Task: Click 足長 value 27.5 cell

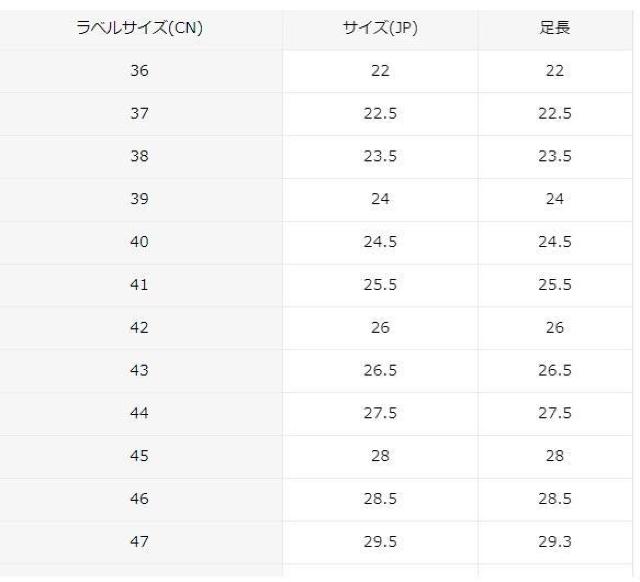Action: pos(555,414)
